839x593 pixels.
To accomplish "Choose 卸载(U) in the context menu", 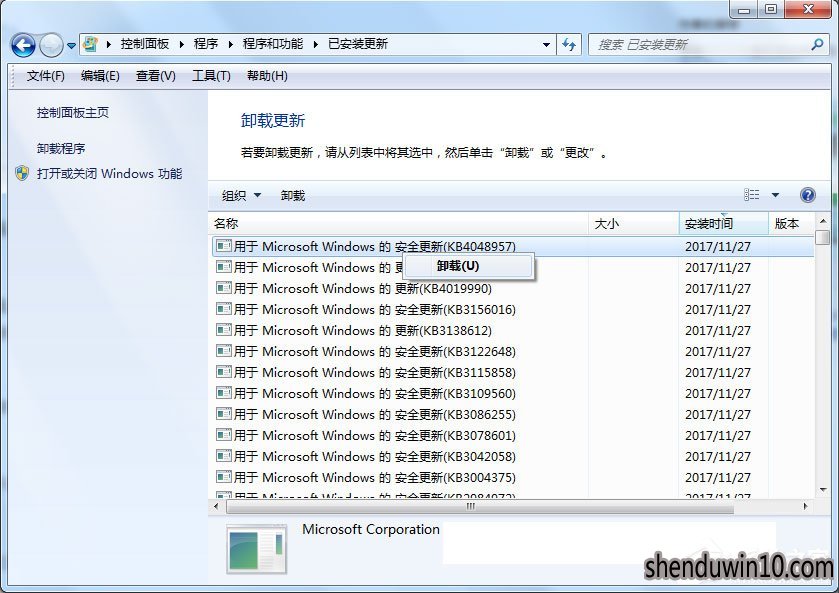I will point(469,266).
